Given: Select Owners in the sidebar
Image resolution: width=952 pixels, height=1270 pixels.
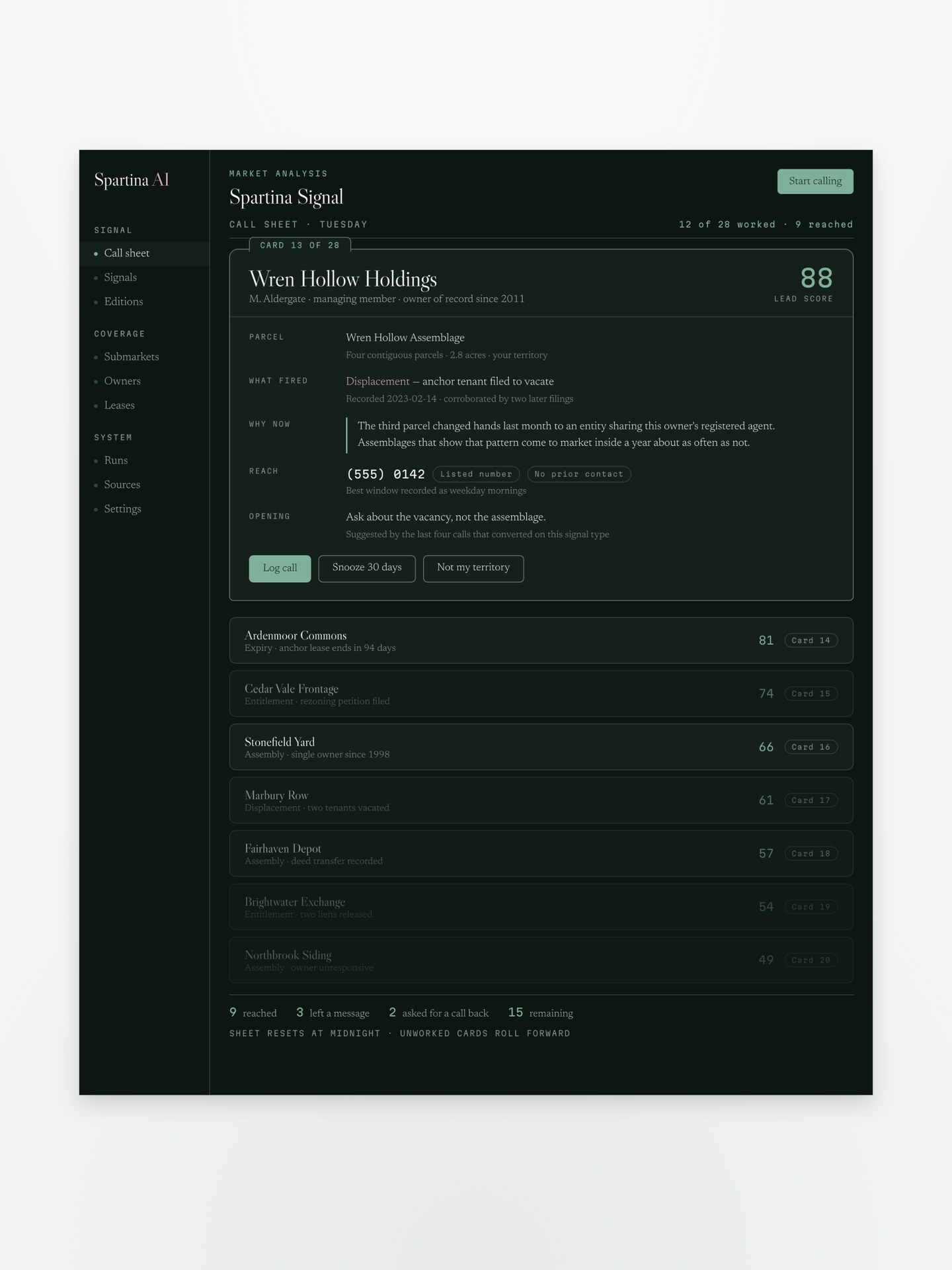Looking at the screenshot, I should pos(145,381).
